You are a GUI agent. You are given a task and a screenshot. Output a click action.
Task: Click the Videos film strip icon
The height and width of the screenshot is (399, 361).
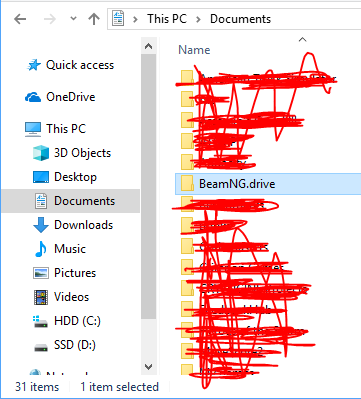[41, 297]
